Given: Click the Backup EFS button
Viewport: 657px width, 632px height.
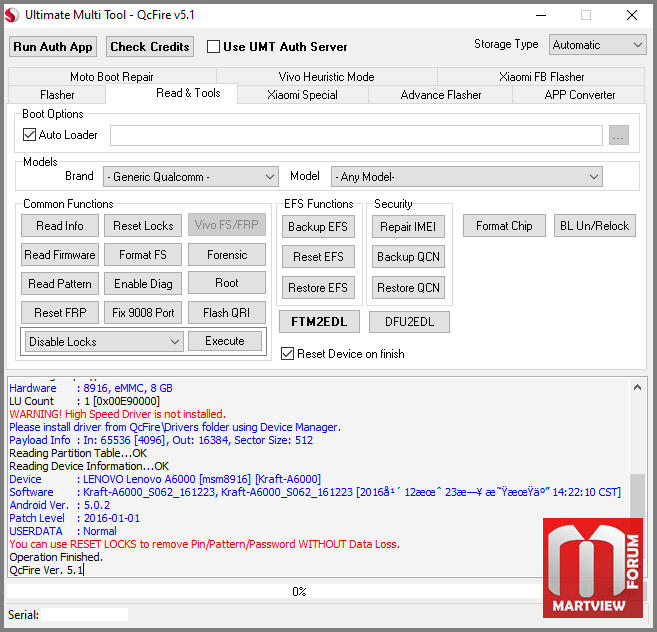Looking at the screenshot, I should (x=317, y=227).
